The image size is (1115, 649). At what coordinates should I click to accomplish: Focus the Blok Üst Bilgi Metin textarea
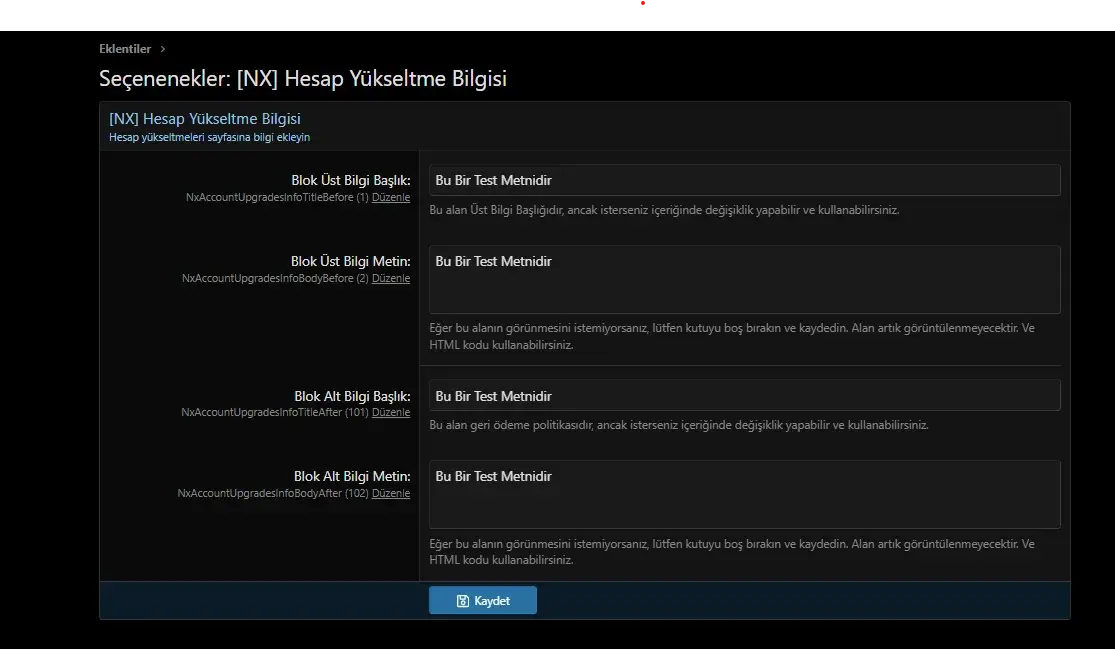click(x=744, y=280)
